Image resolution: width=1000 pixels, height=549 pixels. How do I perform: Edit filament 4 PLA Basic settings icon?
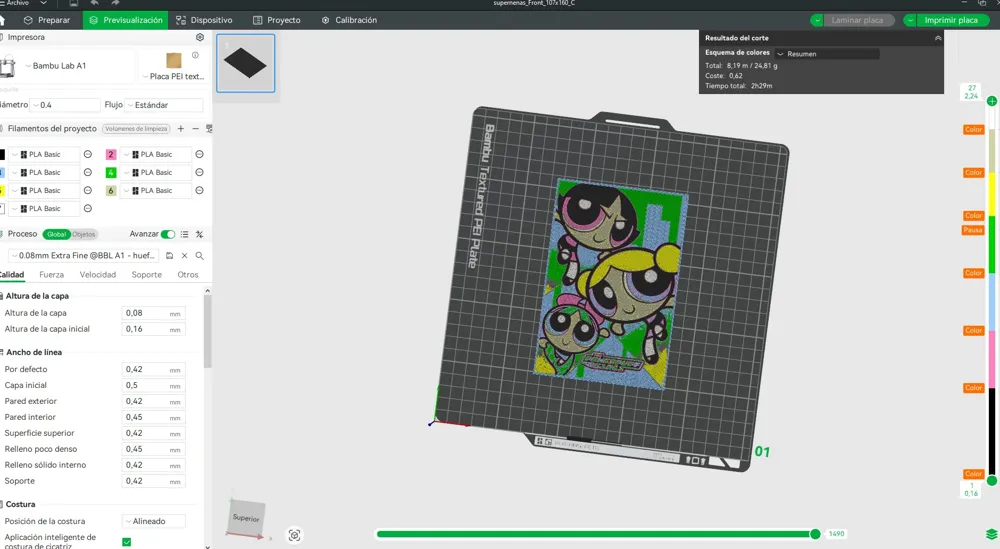coord(199,172)
